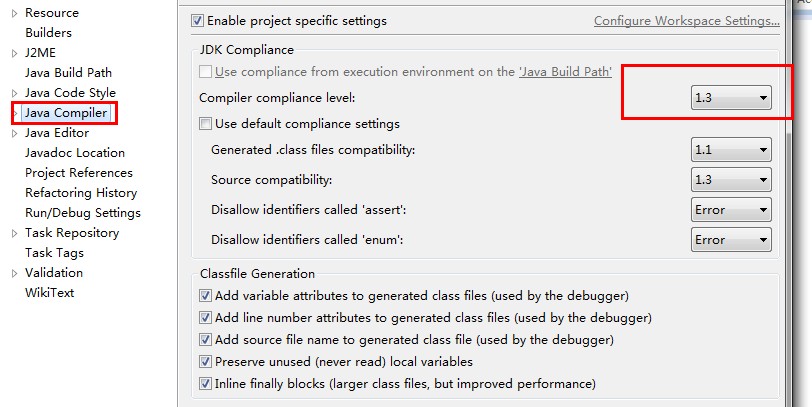Viewport: 812px width, 407px height.
Task: Toggle Inline finally blocks checkbox
Action: click(x=206, y=384)
